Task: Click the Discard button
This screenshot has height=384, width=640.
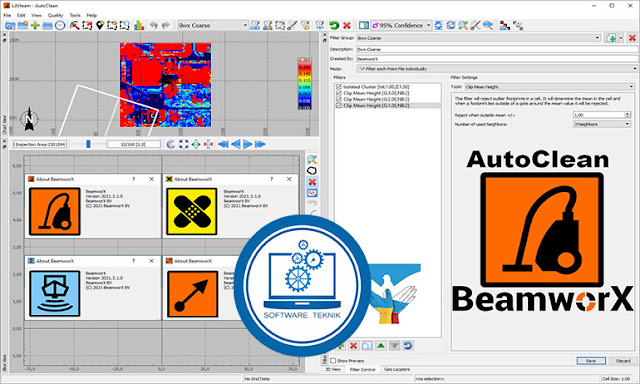Action: (x=623, y=361)
